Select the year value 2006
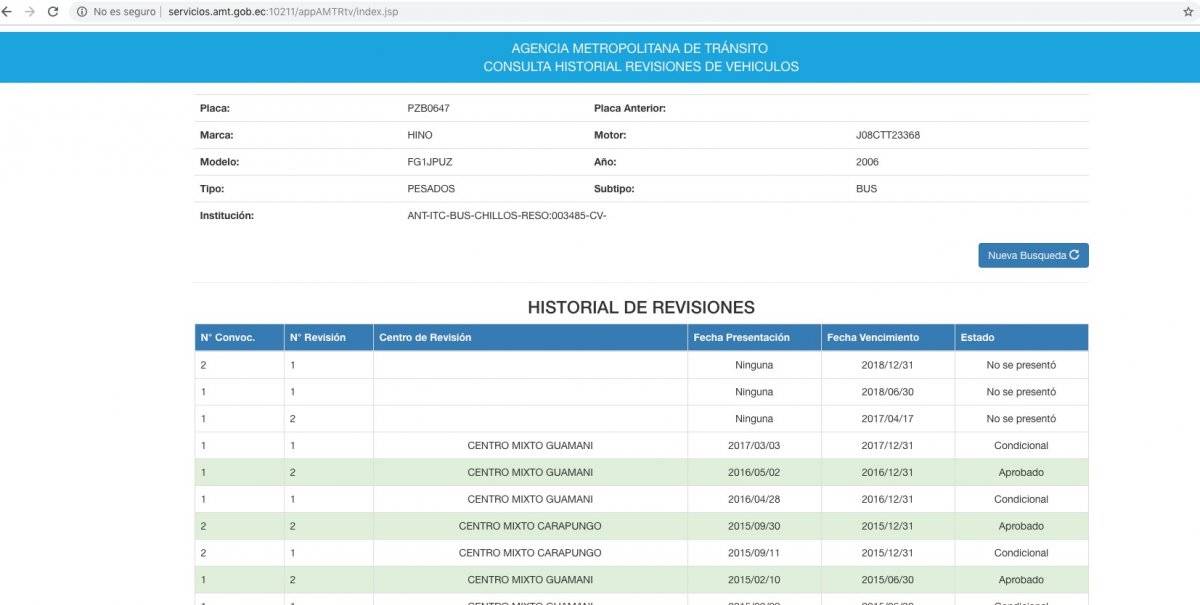Image resolution: width=1200 pixels, height=605 pixels. pos(867,162)
